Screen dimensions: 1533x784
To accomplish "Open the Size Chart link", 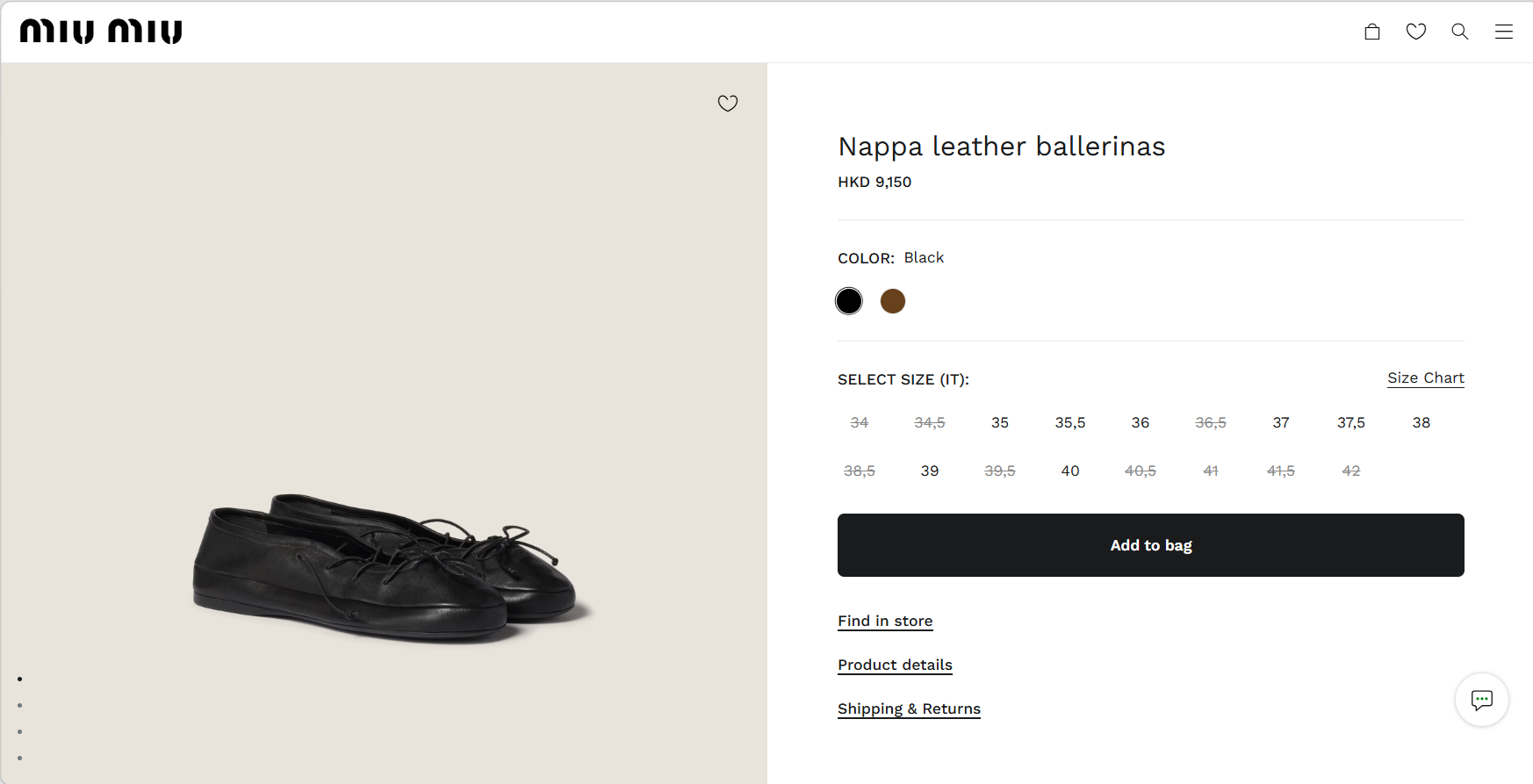I will click(1426, 378).
